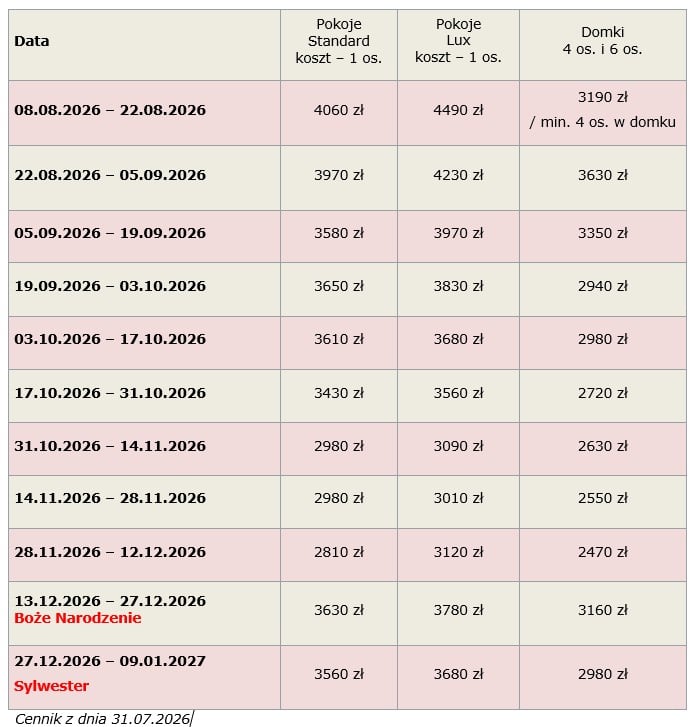Click the red Boże Narodzenie label

coord(78,618)
